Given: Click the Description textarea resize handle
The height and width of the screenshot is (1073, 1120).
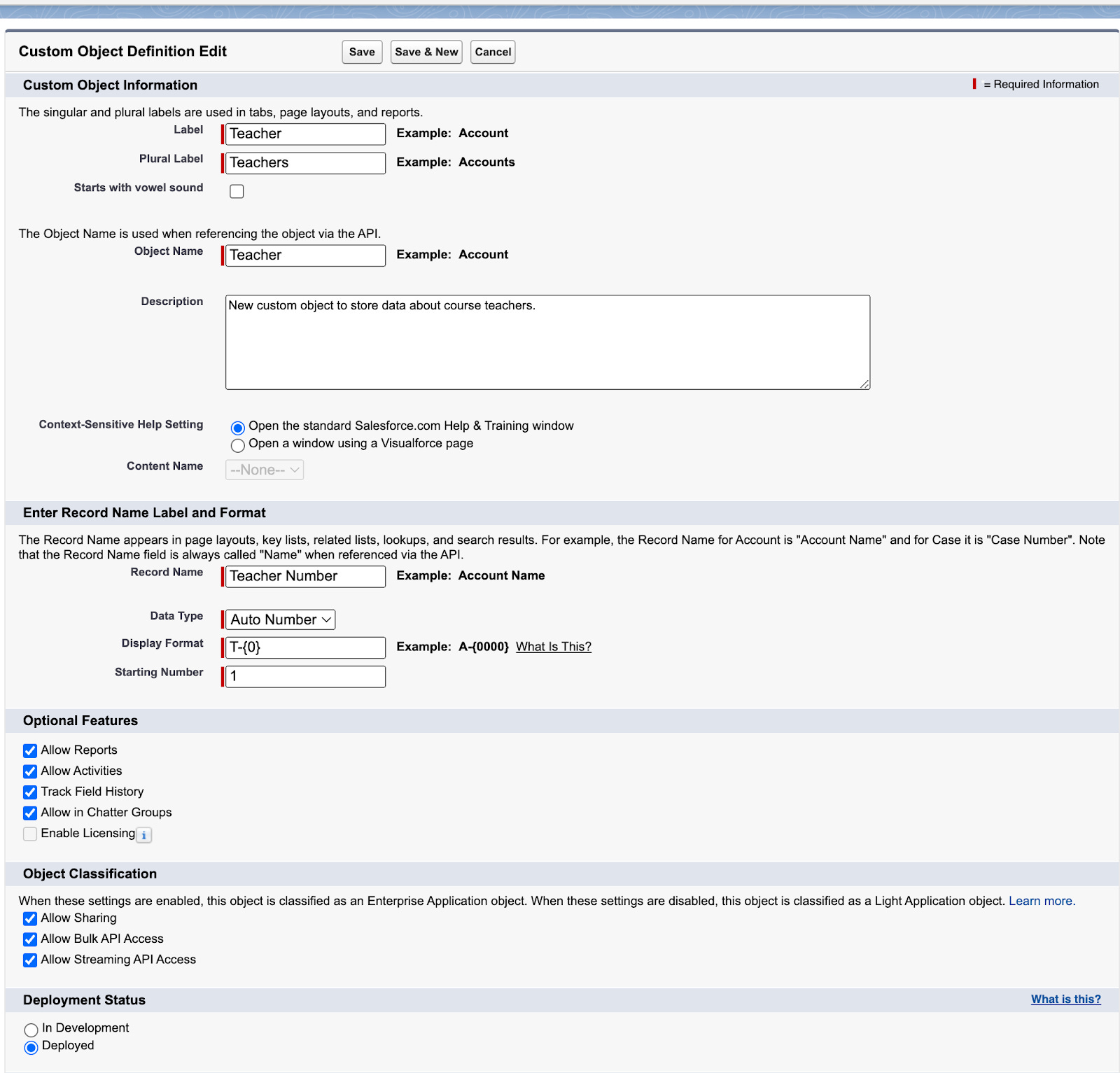Looking at the screenshot, I should (x=865, y=384).
